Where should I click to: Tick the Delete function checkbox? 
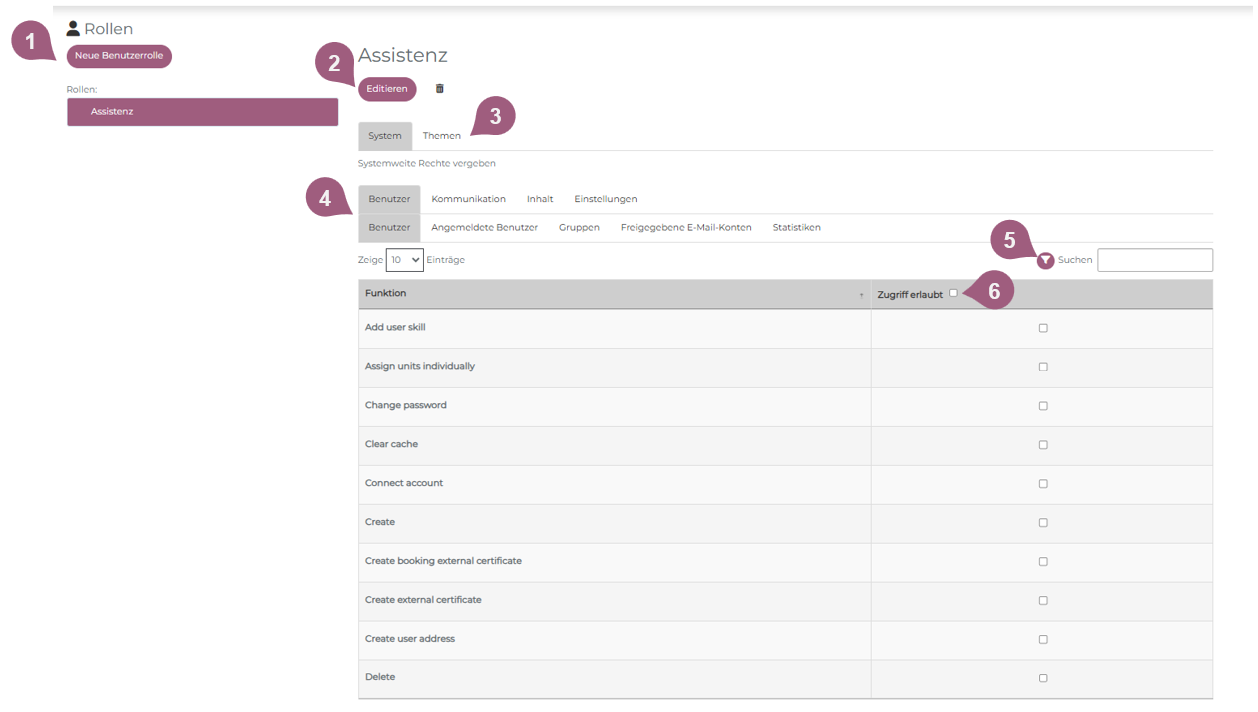click(x=1043, y=678)
